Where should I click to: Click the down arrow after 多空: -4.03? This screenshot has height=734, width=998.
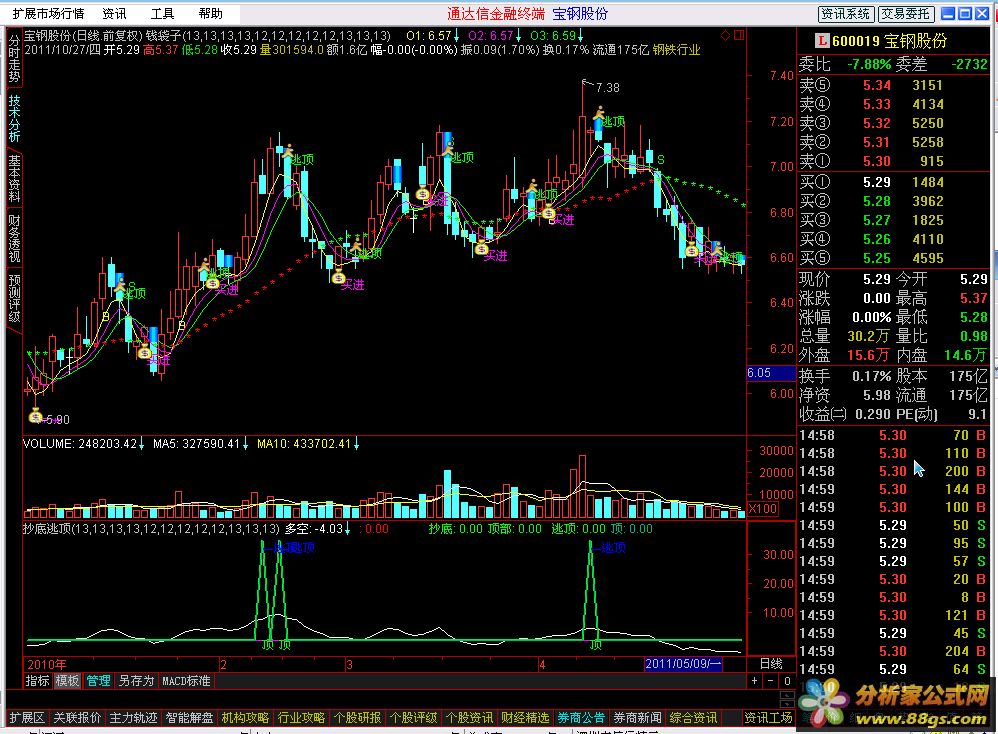[348, 529]
